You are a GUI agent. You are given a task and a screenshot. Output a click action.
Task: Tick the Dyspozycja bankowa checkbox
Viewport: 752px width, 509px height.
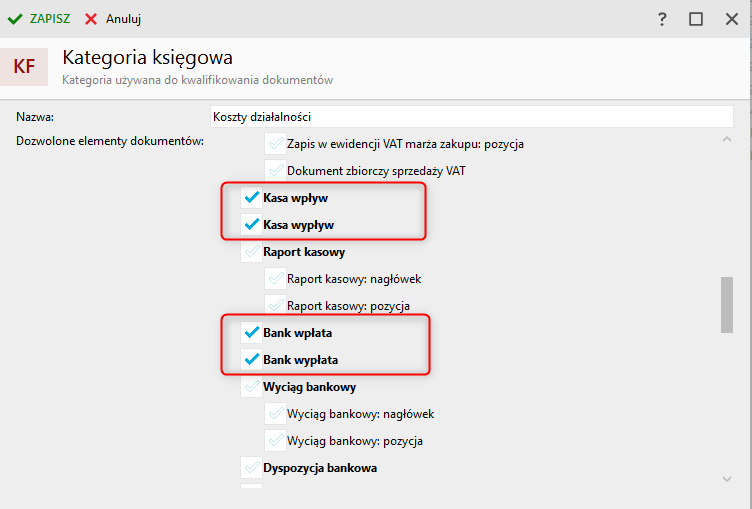tap(252, 468)
